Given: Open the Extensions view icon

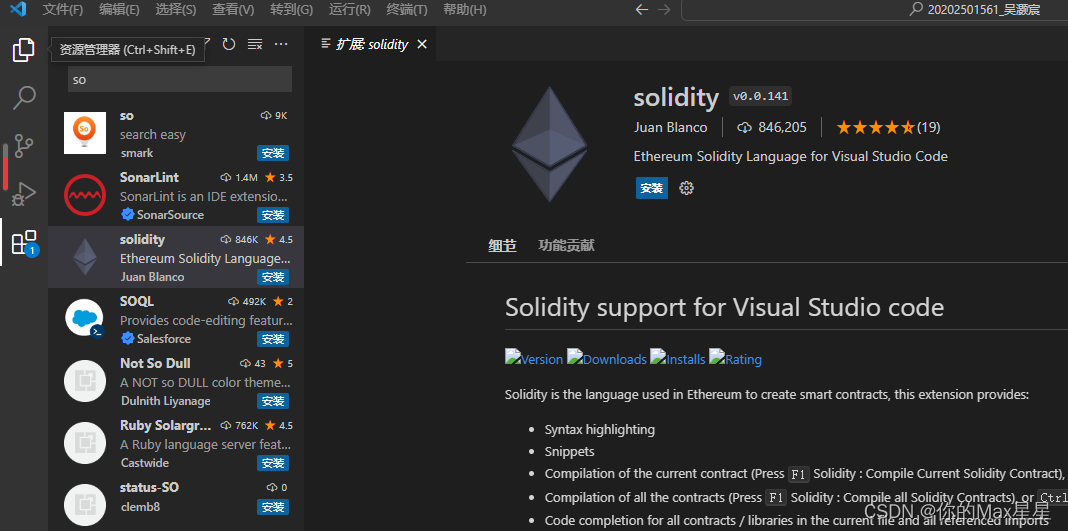Looking at the screenshot, I should coord(24,242).
